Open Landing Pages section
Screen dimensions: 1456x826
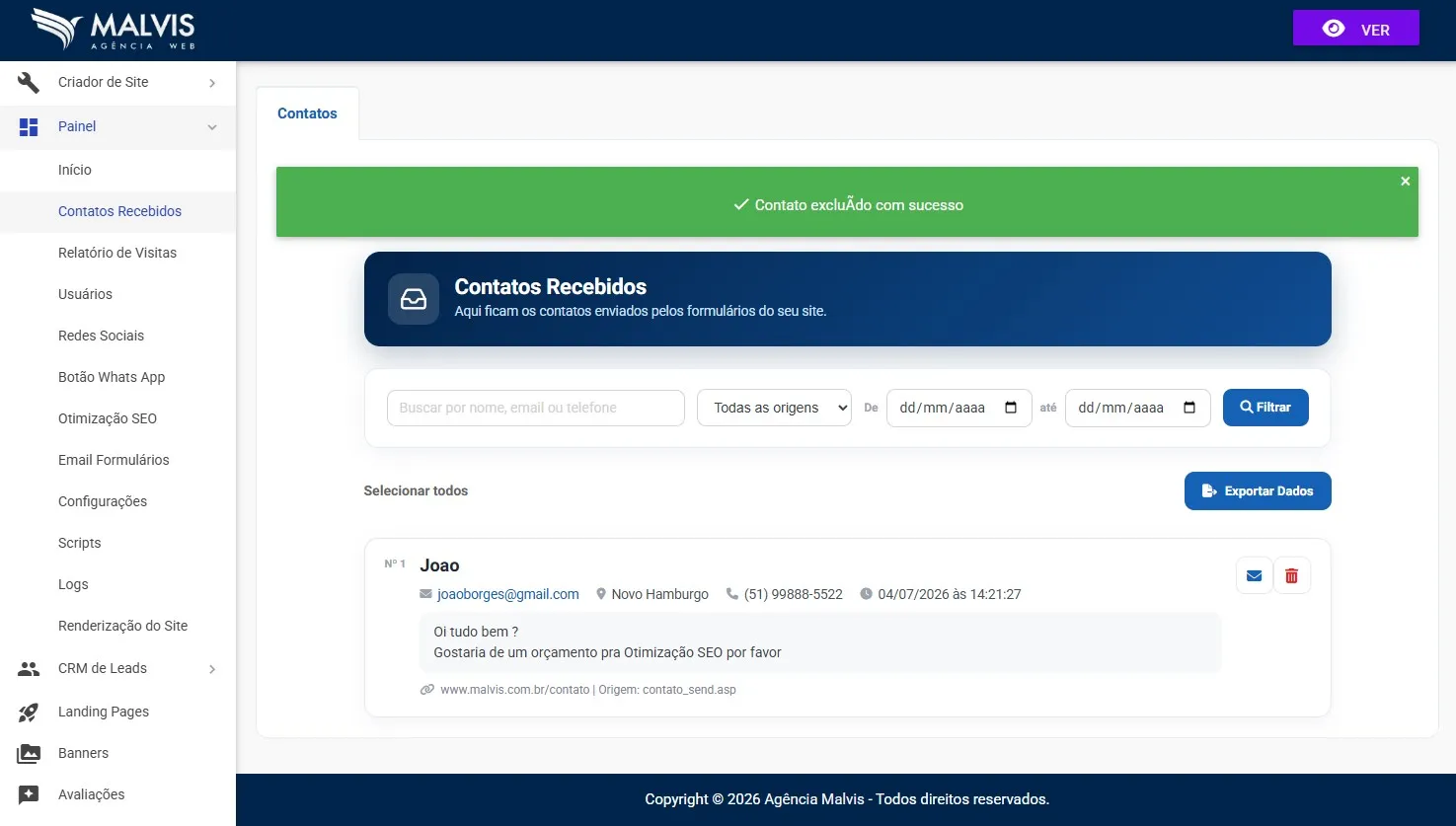(x=104, y=712)
